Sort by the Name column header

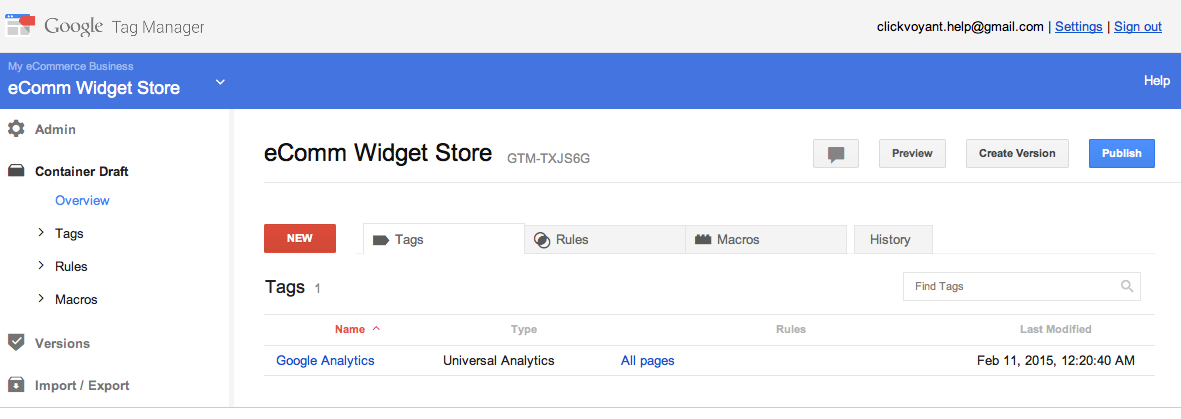click(x=350, y=329)
